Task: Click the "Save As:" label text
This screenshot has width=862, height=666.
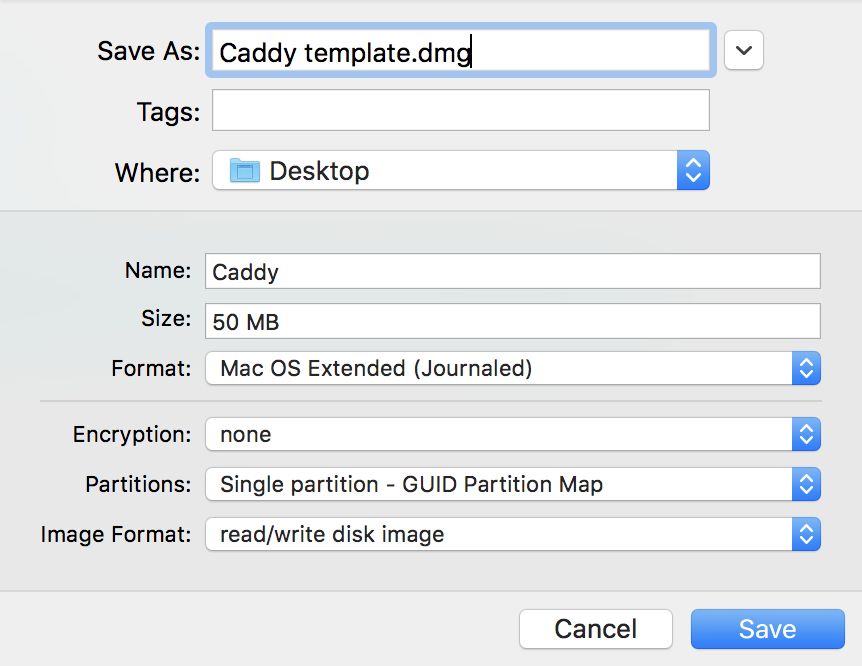Action: [148, 51]
